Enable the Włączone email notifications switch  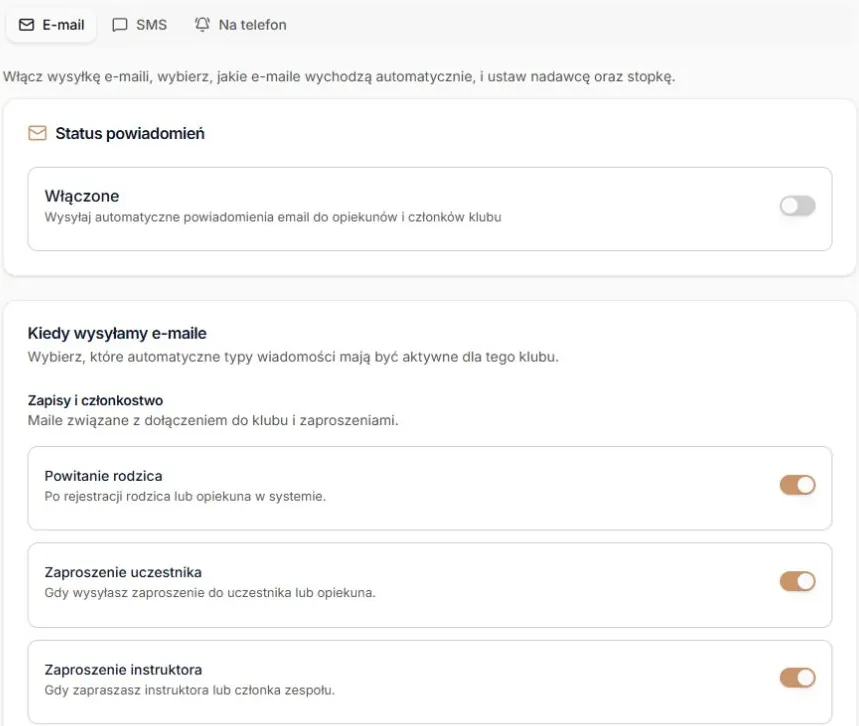tap(798, 206)
